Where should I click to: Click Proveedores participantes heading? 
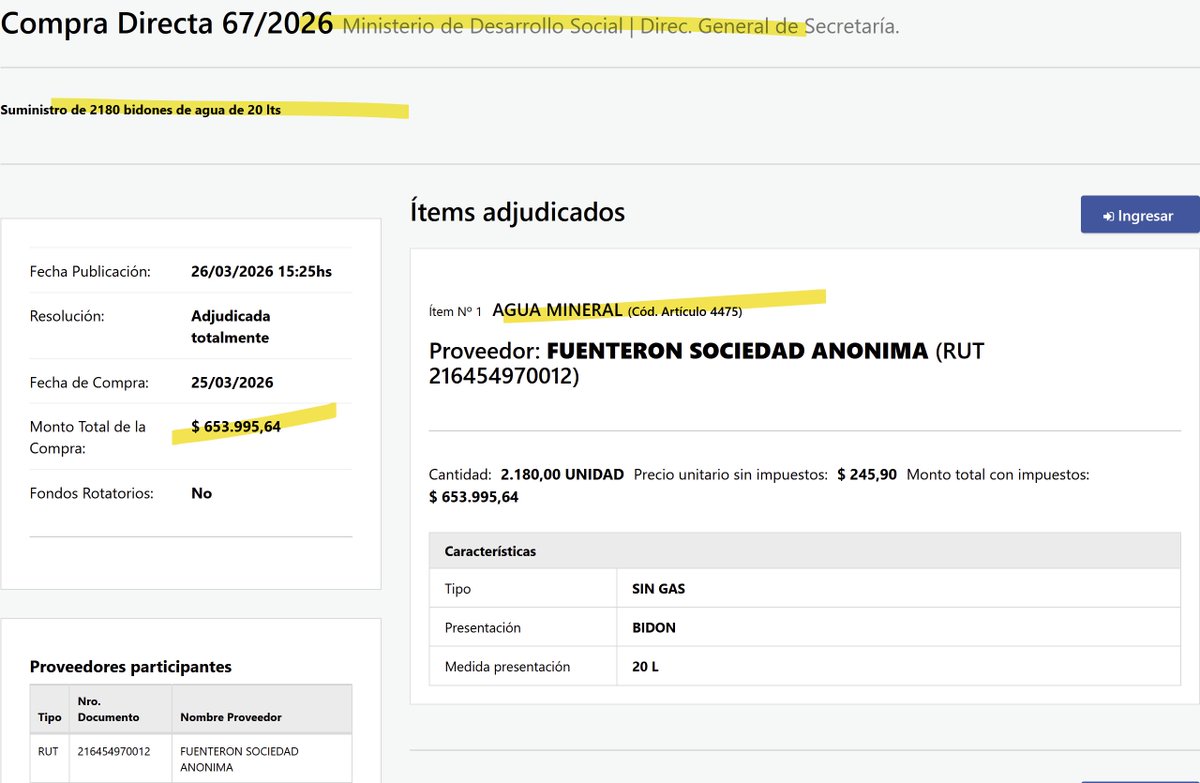[130, 666]
